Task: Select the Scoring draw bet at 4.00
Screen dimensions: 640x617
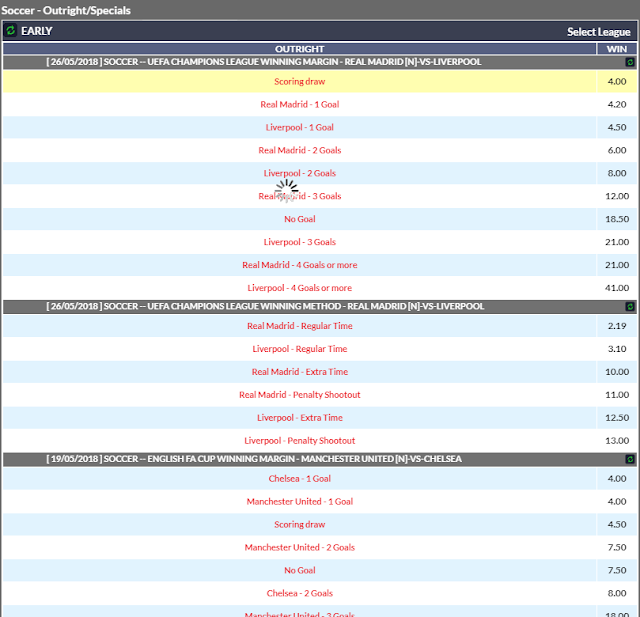Action: (x=300, y=82)
